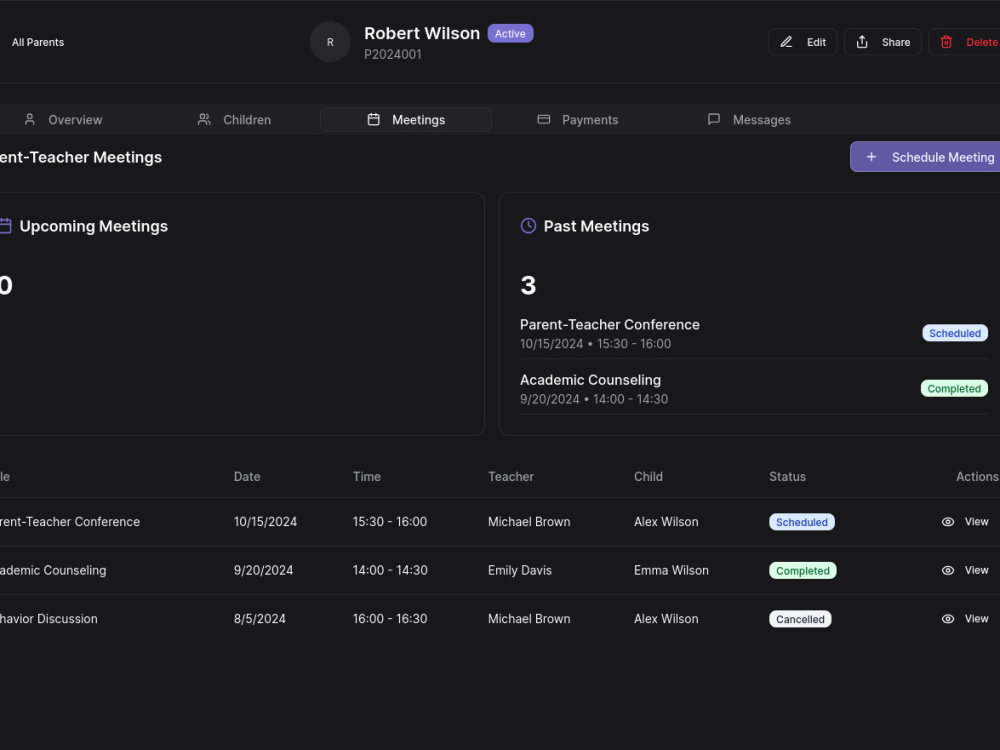Screen dimensions: 1000x750
Task: Click time 14:00 - 14:30 in table
Action: pos(390,570)
